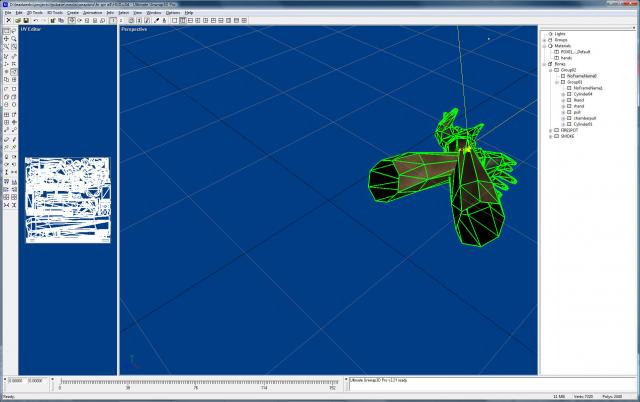
Task: Click the New file icon in toolbar
Action: point(7,20)
